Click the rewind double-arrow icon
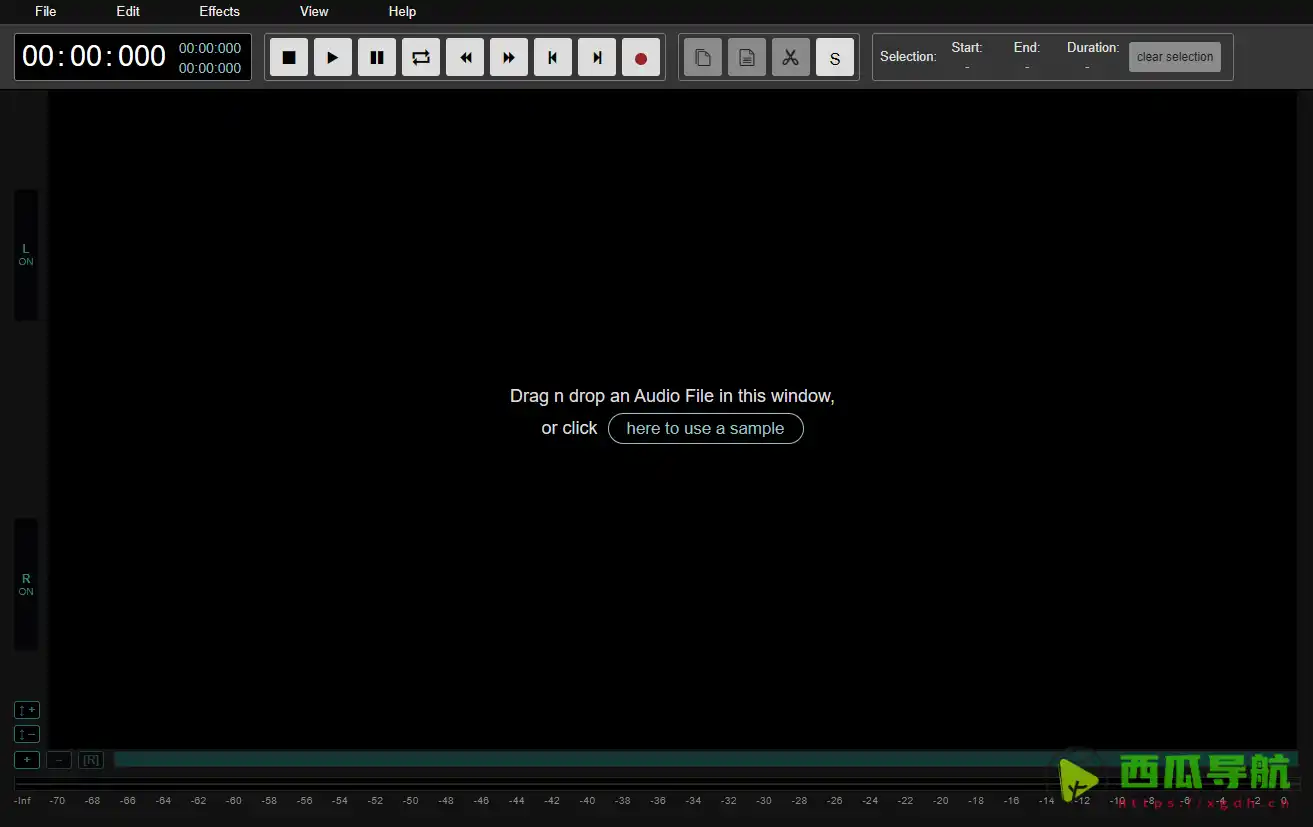1313x827 pixels. (x=465, y=58)
